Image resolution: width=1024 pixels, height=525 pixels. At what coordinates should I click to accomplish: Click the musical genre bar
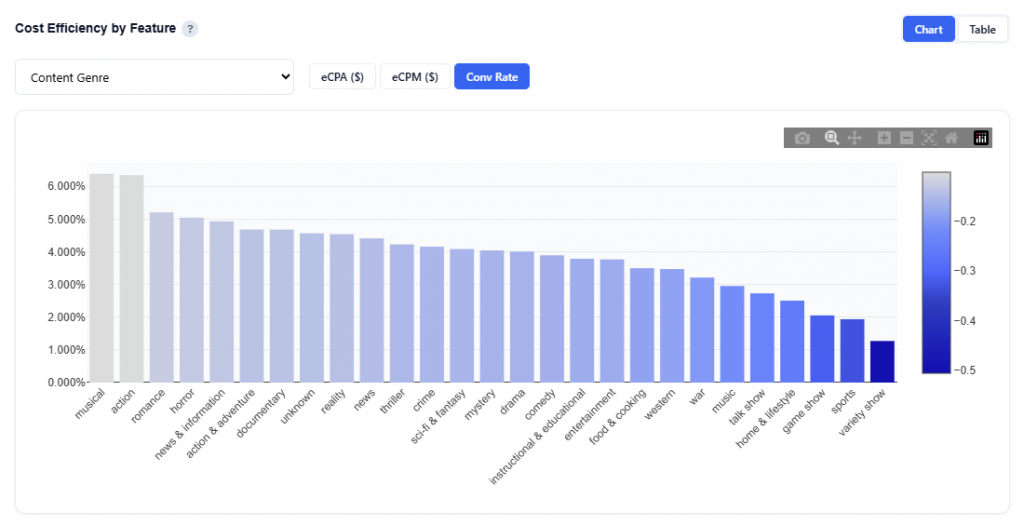tap(102, 278)
